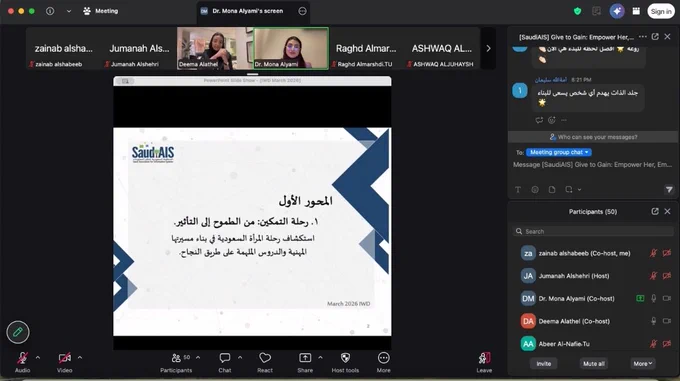Image resolution: width=680 pixels, height=381 pixels.
Task: Expand the arrow next to the Chat button
Action: tap(240, 358)
